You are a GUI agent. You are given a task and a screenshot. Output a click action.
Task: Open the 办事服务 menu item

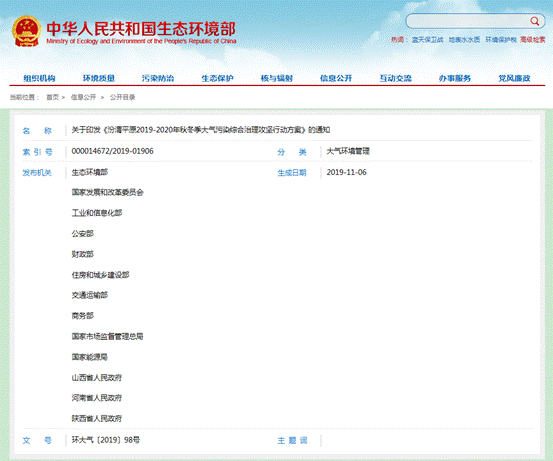[x=455, y=78]
